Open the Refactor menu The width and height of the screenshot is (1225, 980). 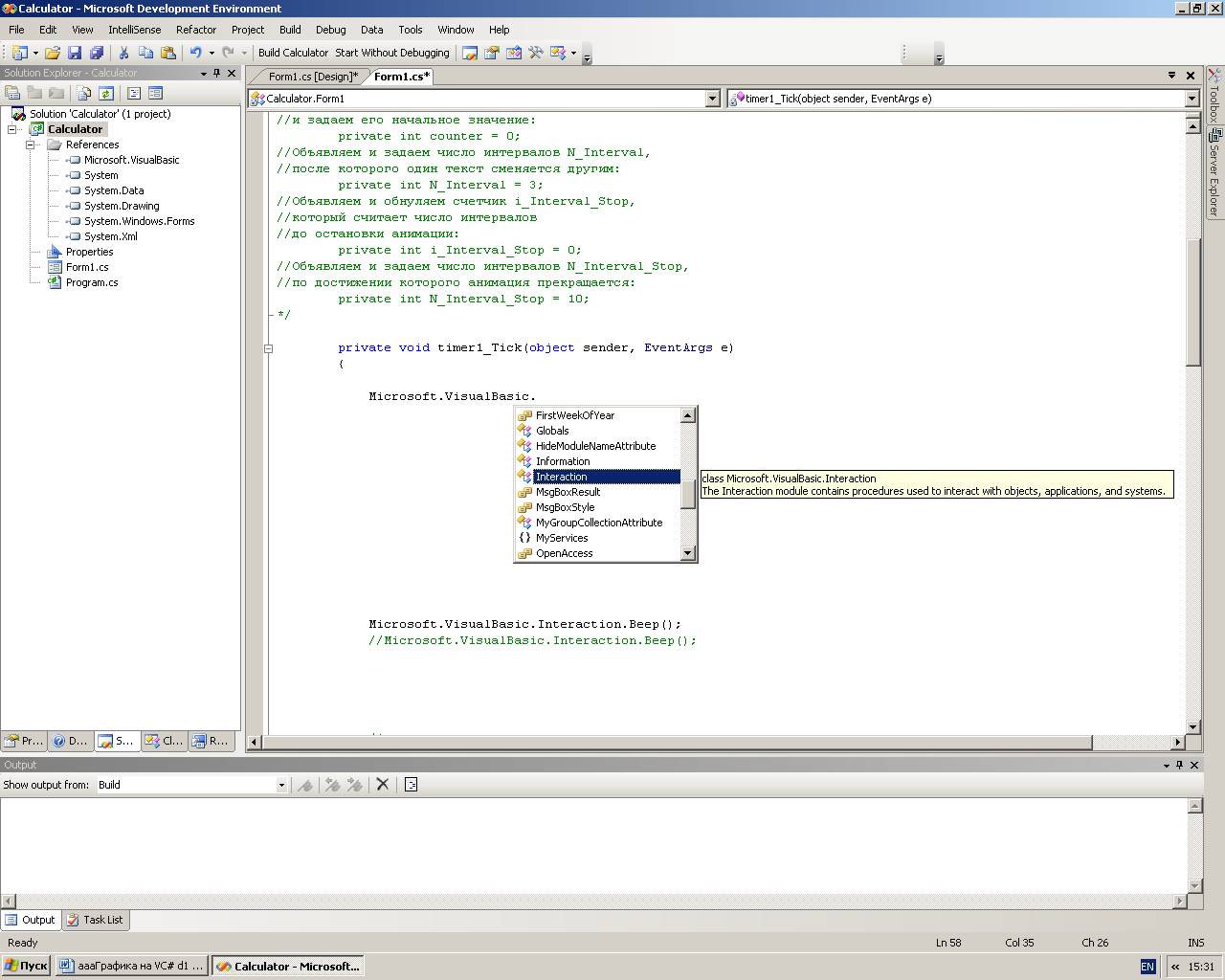point(195,30)
